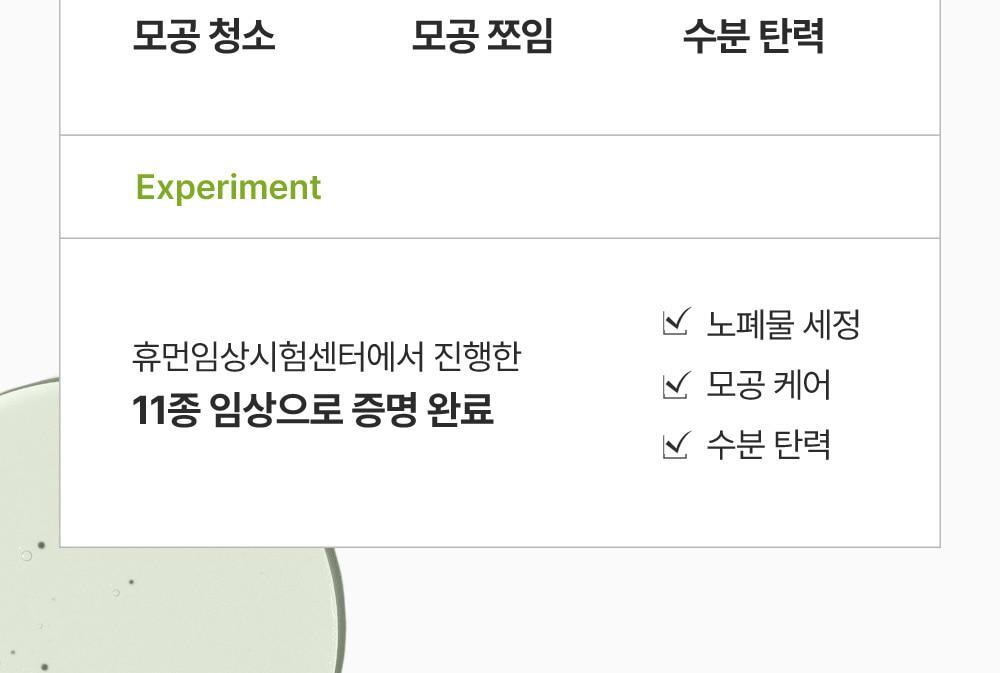Viewport: 1000px width, 673px height.
Task: Click 완료 in the bold headline
Action: pyautogui.click(x=460, y=410)
